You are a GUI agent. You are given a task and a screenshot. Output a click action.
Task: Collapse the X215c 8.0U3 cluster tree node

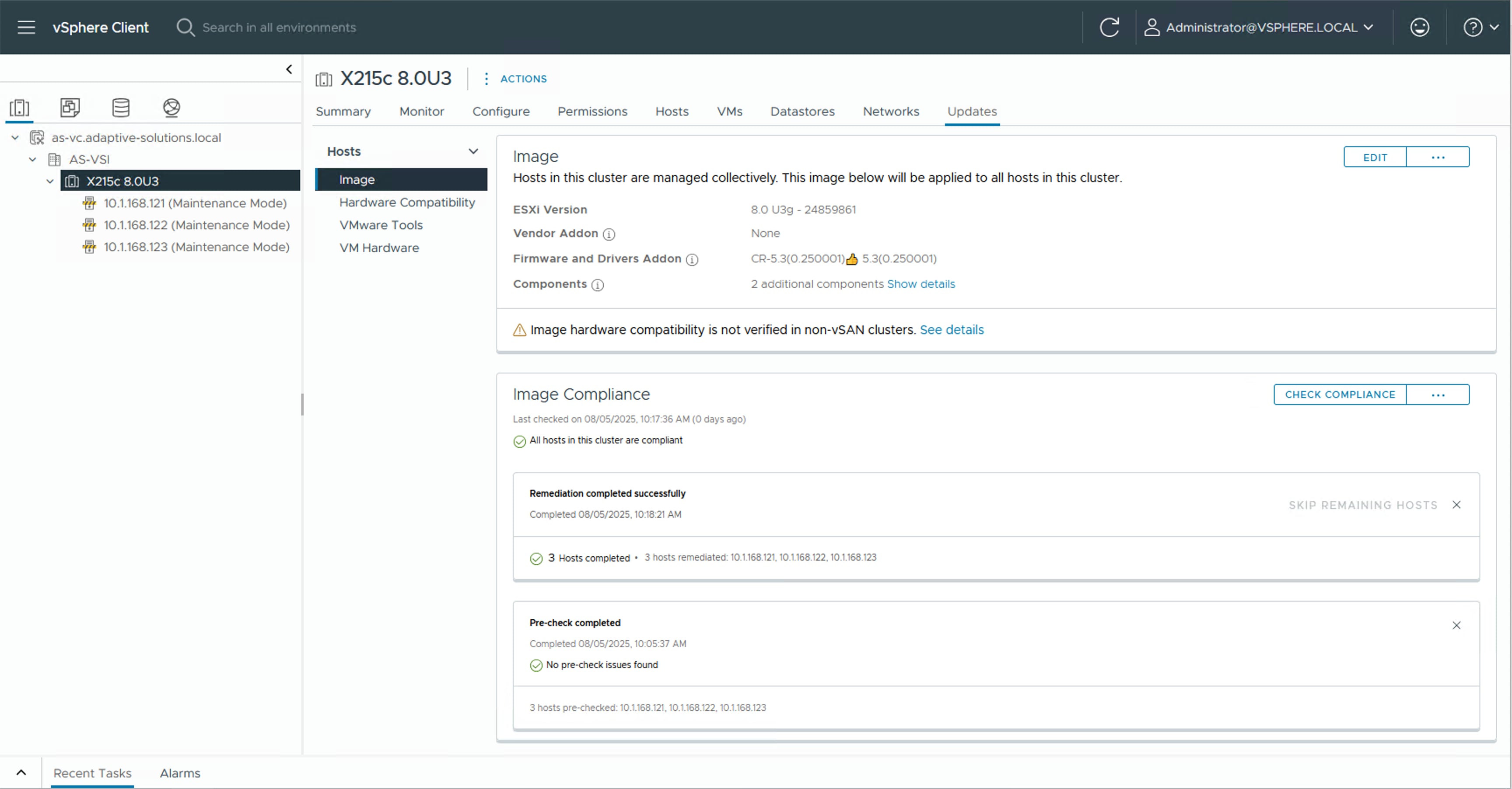51,181
